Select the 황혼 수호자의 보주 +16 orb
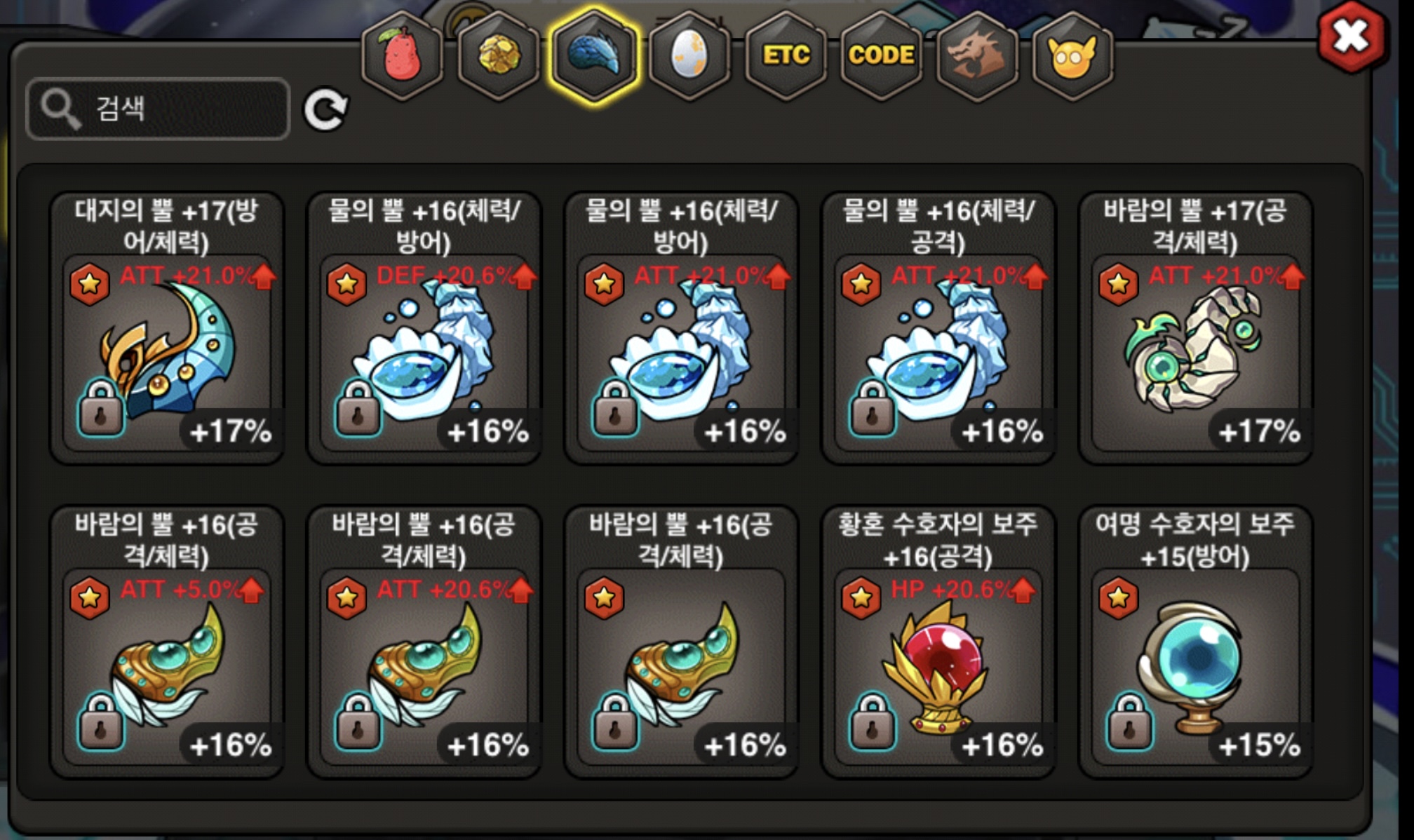The height and width of the screenshot is (840, 1414). (x=938, y=642)
